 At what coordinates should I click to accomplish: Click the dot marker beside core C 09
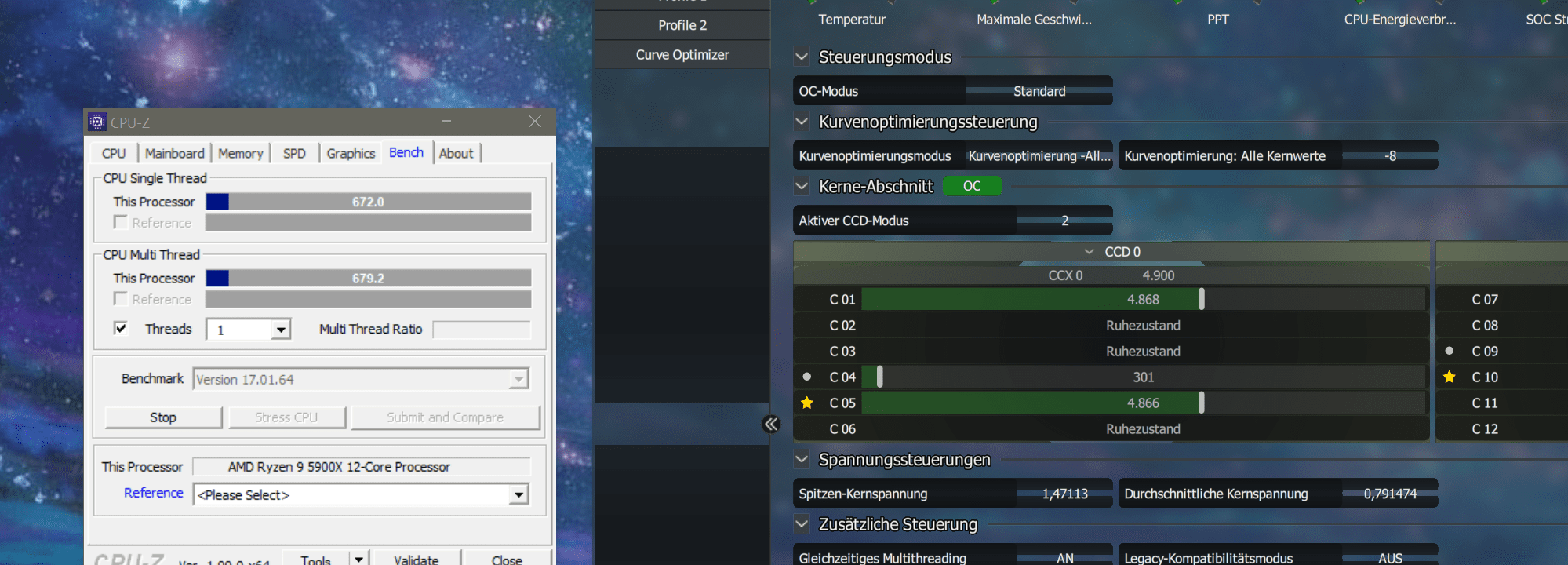click(x=1450, y=351)
